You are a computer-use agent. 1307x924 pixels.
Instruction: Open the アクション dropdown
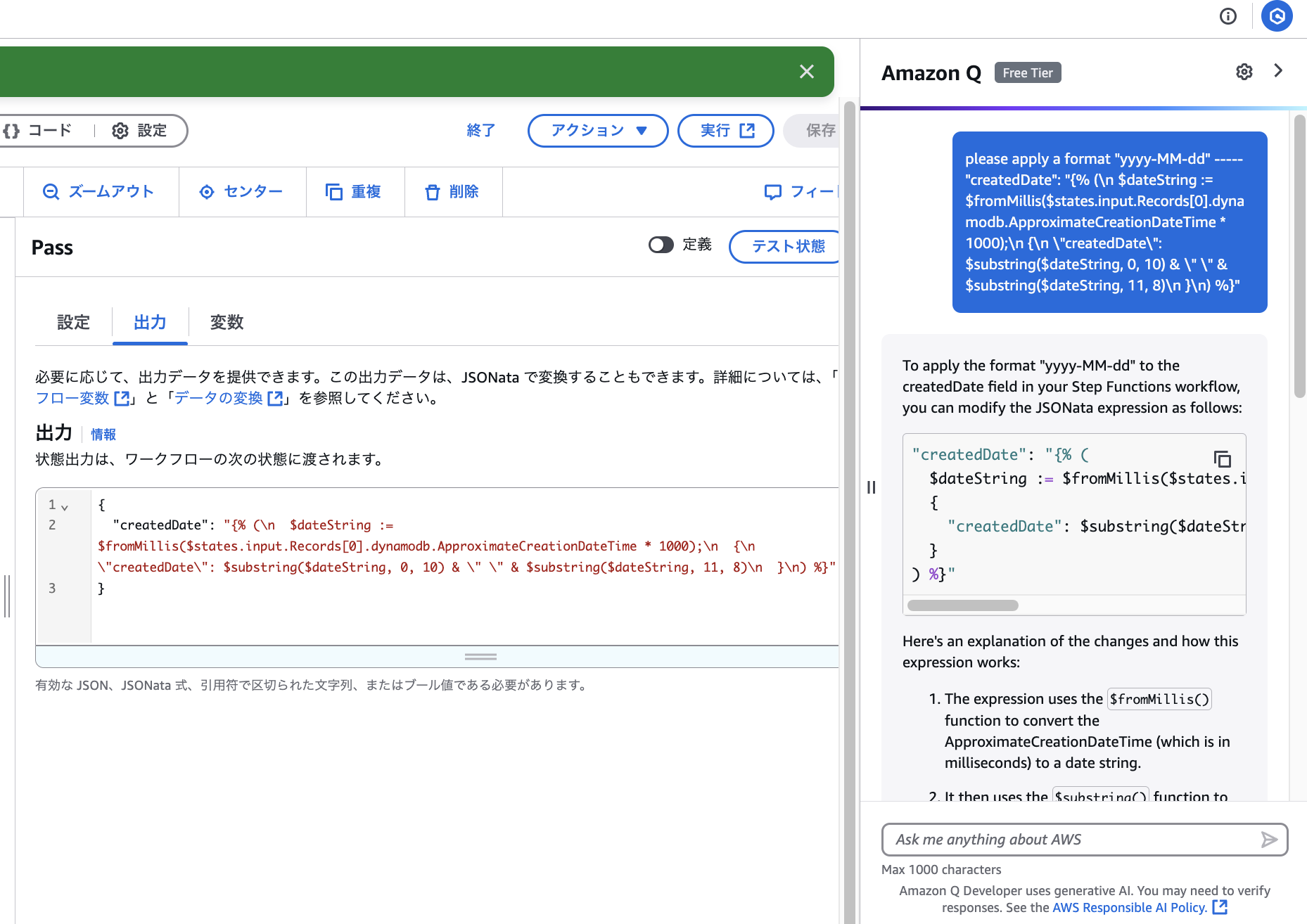[x=597, y=130]
